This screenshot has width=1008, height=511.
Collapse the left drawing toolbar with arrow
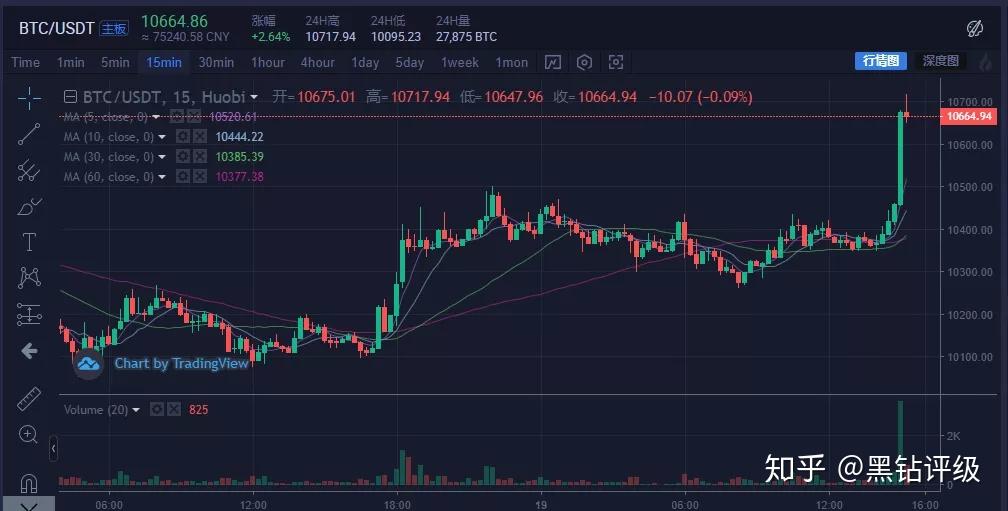pyautogui.click(x=53, y=448)
